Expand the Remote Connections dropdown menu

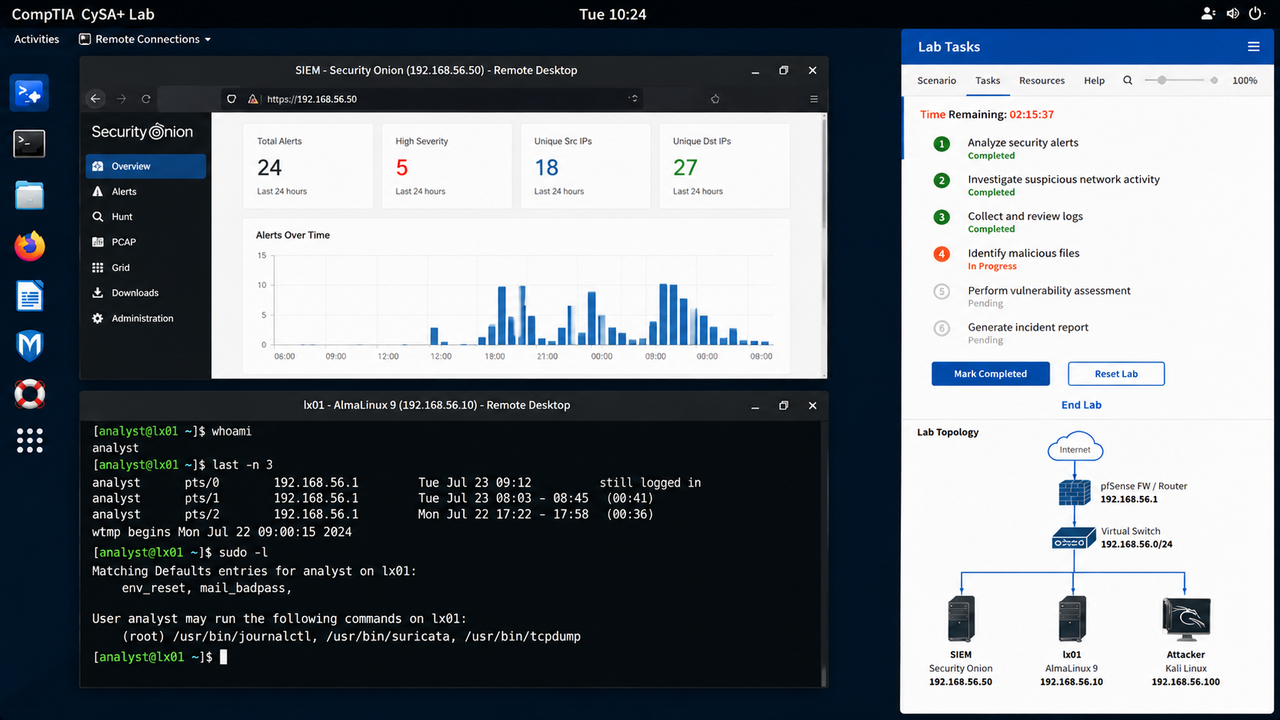click(x=145, y=39)
